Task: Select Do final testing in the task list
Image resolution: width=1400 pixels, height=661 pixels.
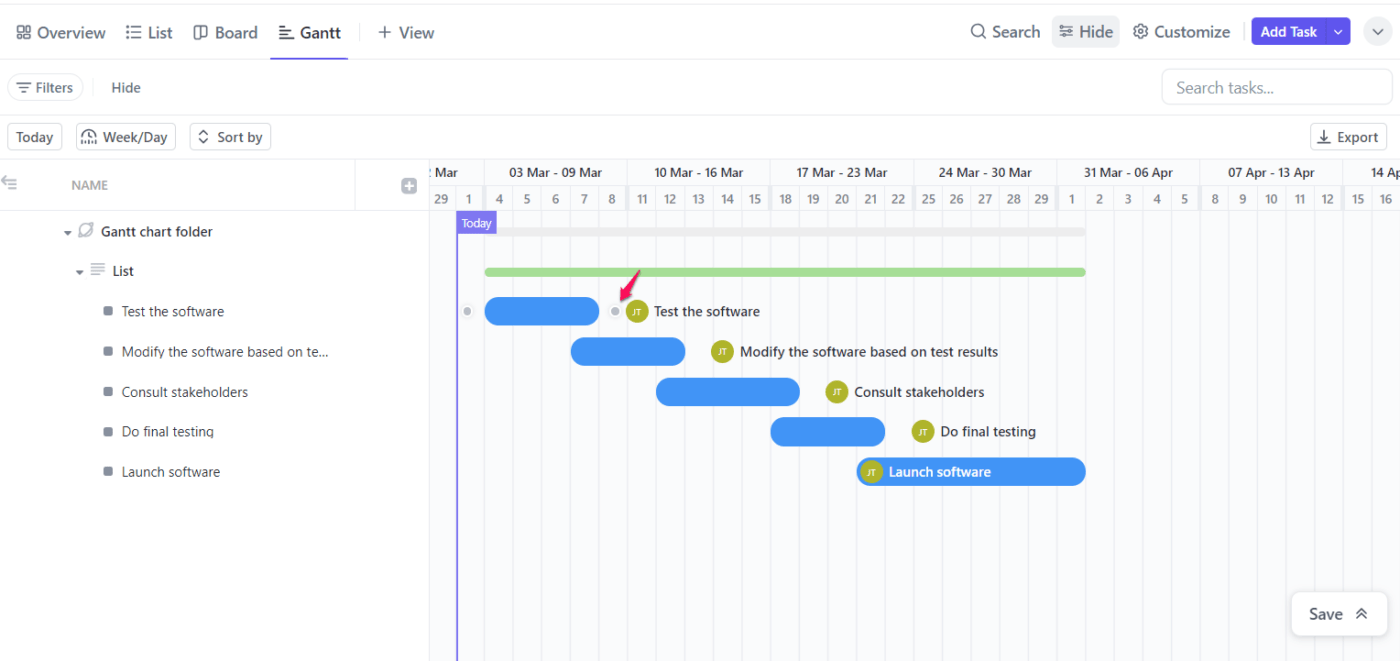Action: tap(168, 432)
